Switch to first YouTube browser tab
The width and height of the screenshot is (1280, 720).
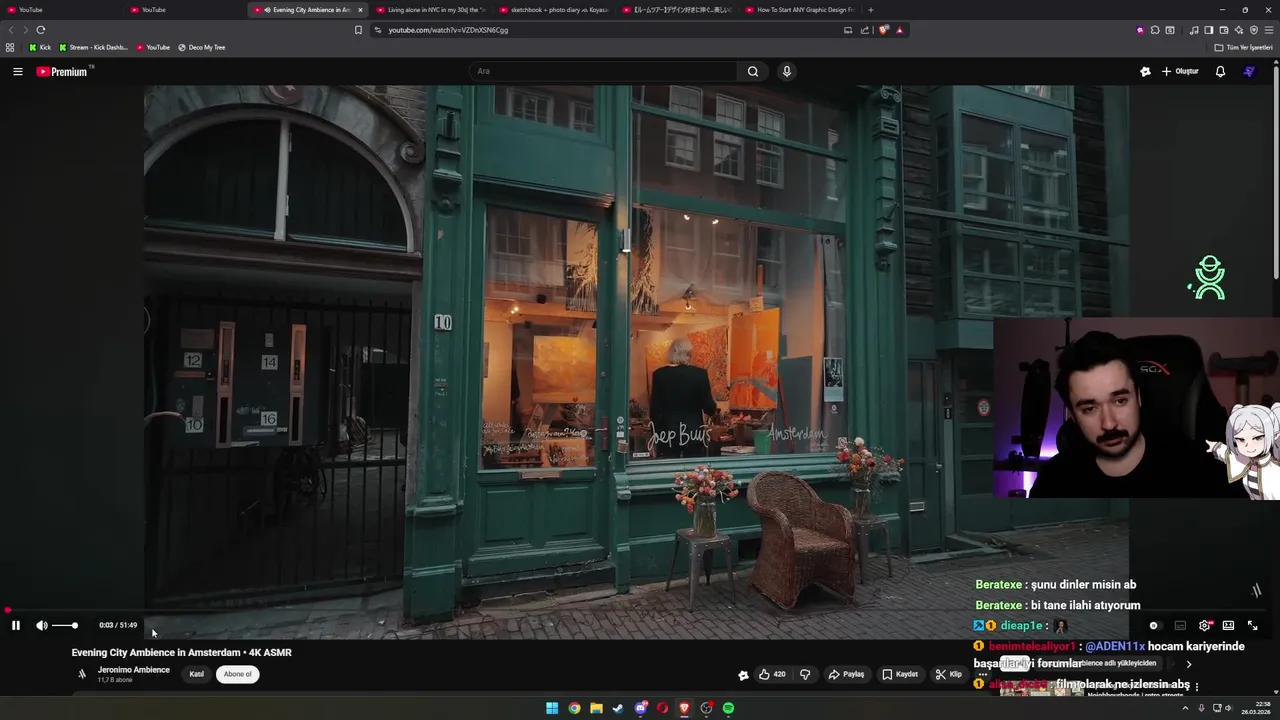[x=60, y=10]
